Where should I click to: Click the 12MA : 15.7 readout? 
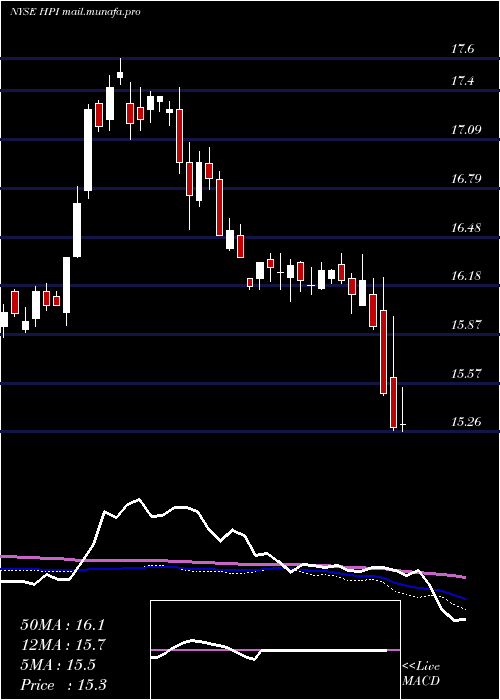tap(62, 645)
